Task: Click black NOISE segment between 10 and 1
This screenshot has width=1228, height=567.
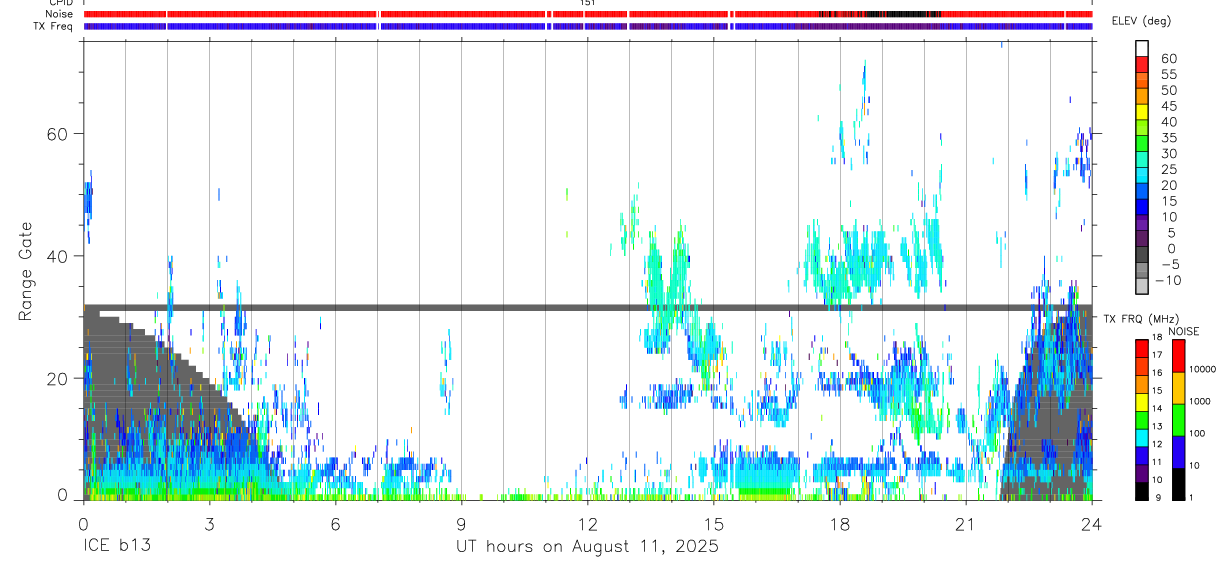Action: [1179, 484]
